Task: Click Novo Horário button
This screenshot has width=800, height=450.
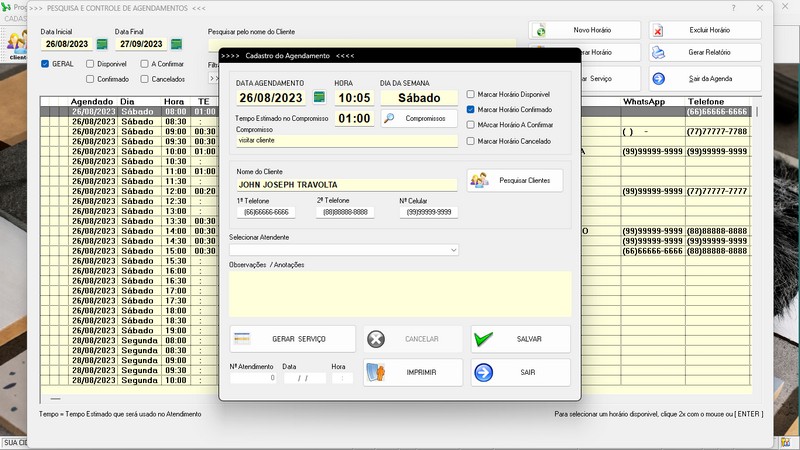Action: click(x=585, y=30)
